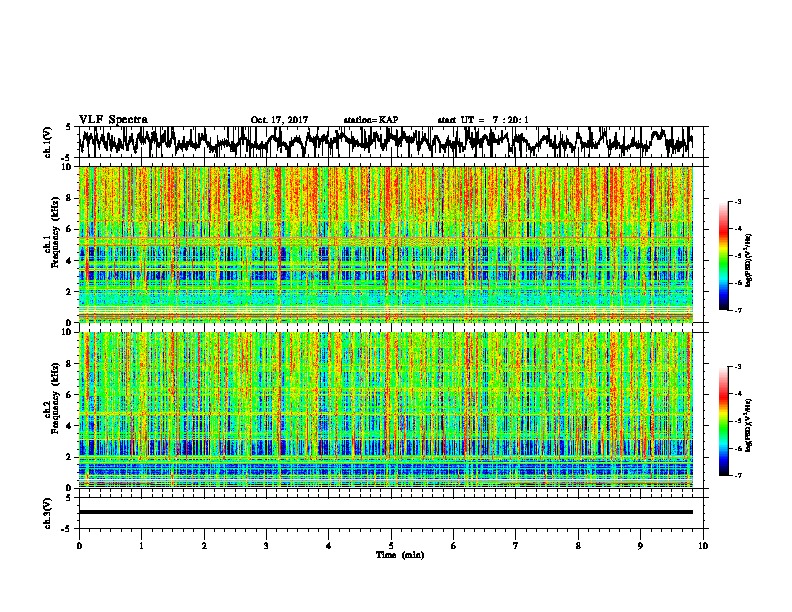Click time axis tick label "7"
792x612 pixels.
(x=516, y=546)
